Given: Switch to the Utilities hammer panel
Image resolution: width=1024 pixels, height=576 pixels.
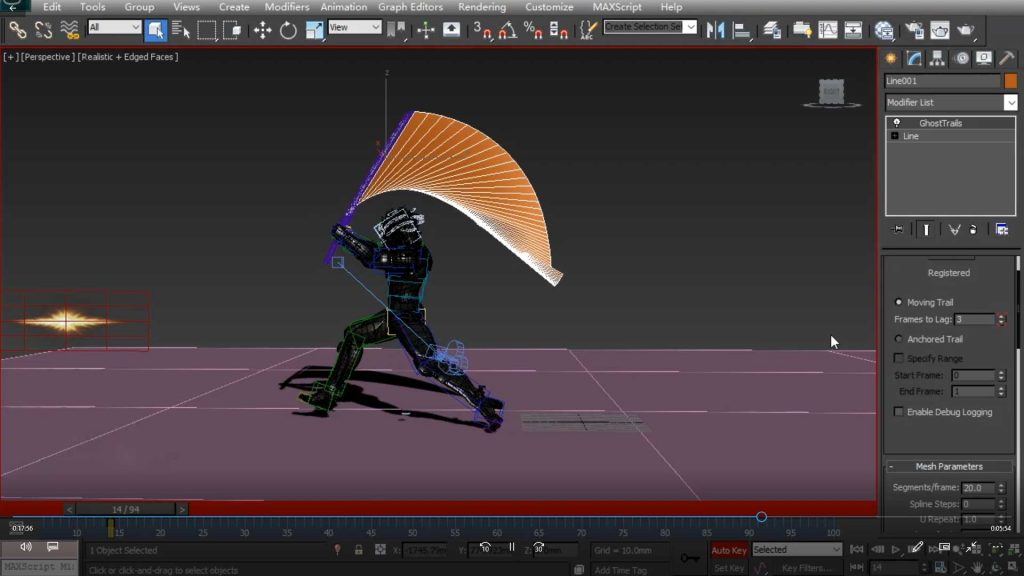Looking at the screenshot, I should (1007, 58).
